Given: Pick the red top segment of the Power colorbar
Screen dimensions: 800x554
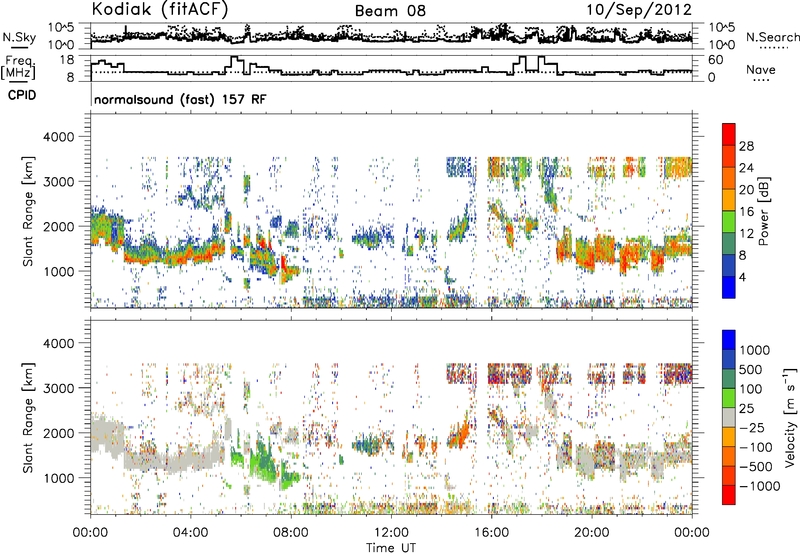Looking at the screenshot, I should (729, 134).
